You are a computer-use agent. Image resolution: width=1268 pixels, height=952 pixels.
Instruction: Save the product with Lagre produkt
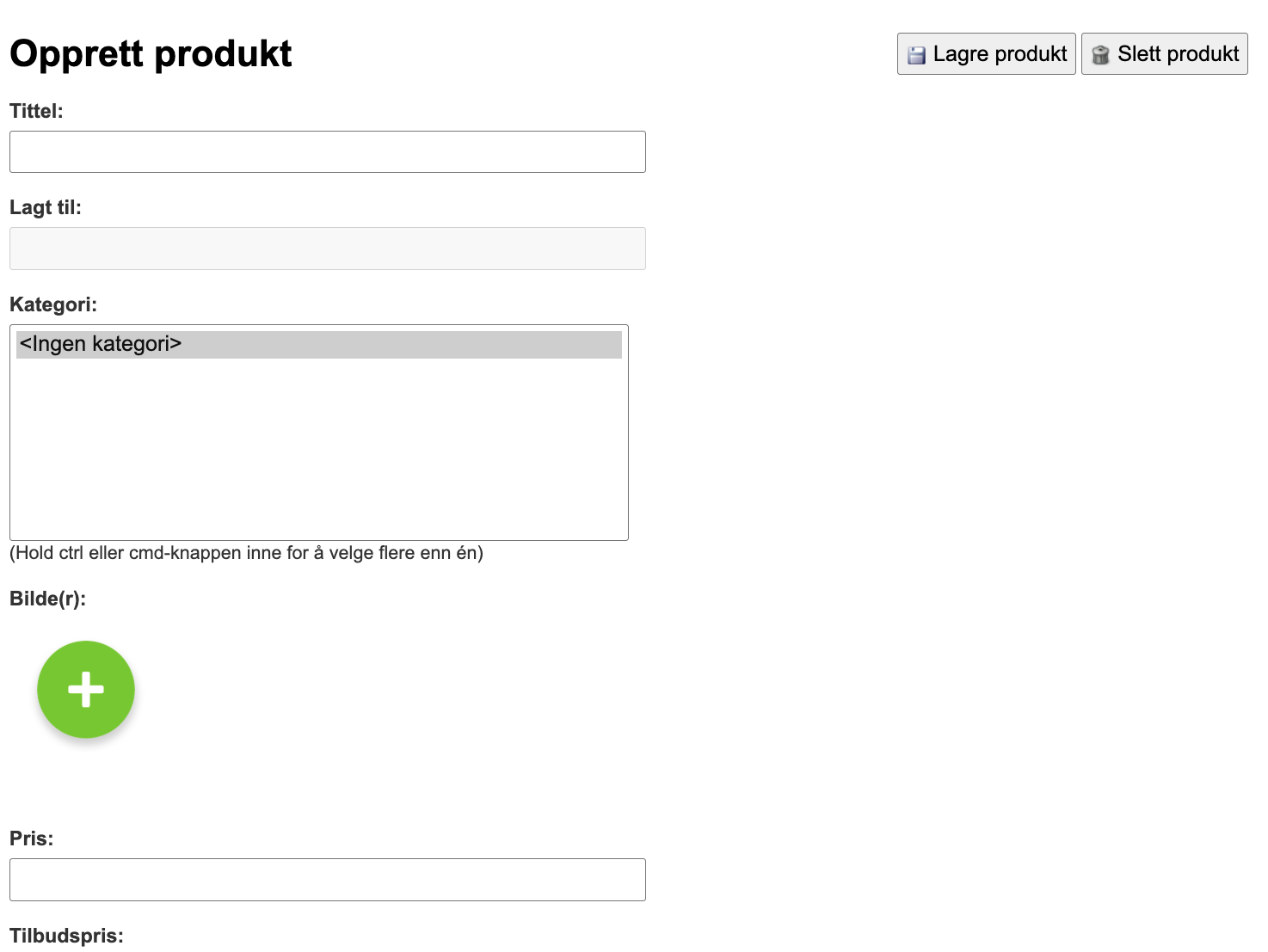[986, 54]
